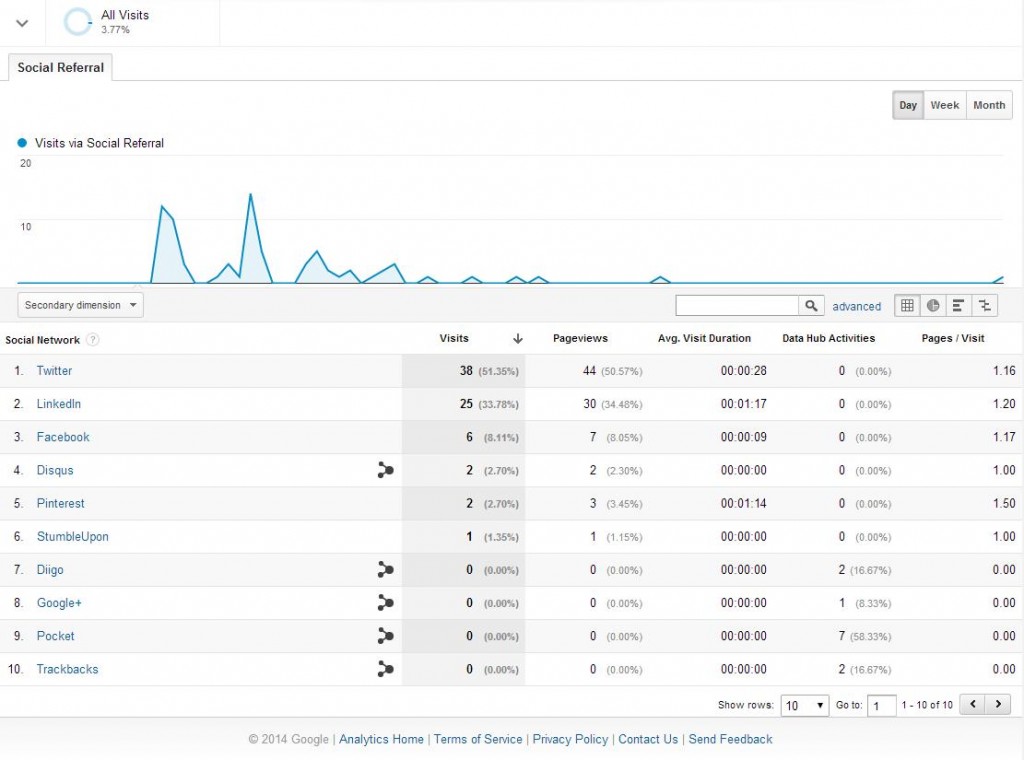Click the advanced filter link
The height and width of the screenshot is (760, 1024).
tap(856, 306)
